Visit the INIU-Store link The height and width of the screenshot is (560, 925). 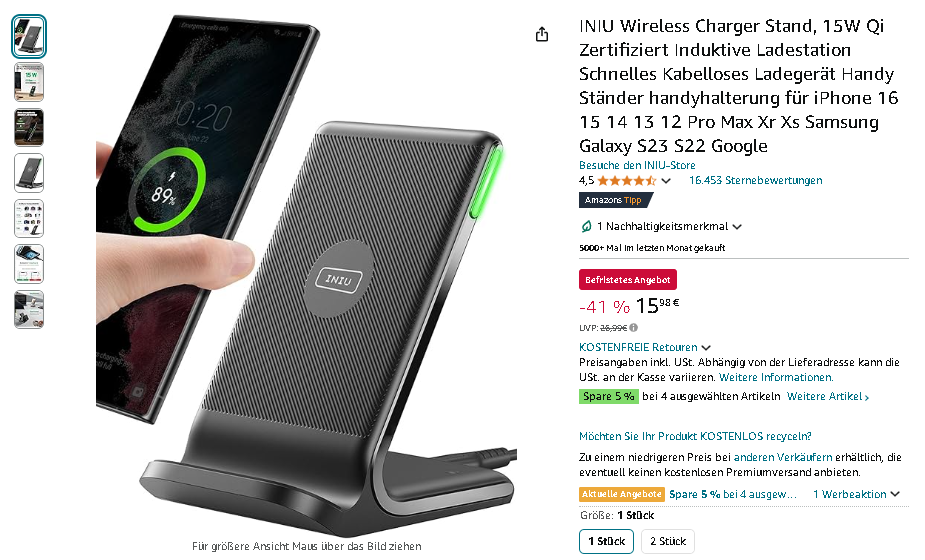[x=637, y=165]
